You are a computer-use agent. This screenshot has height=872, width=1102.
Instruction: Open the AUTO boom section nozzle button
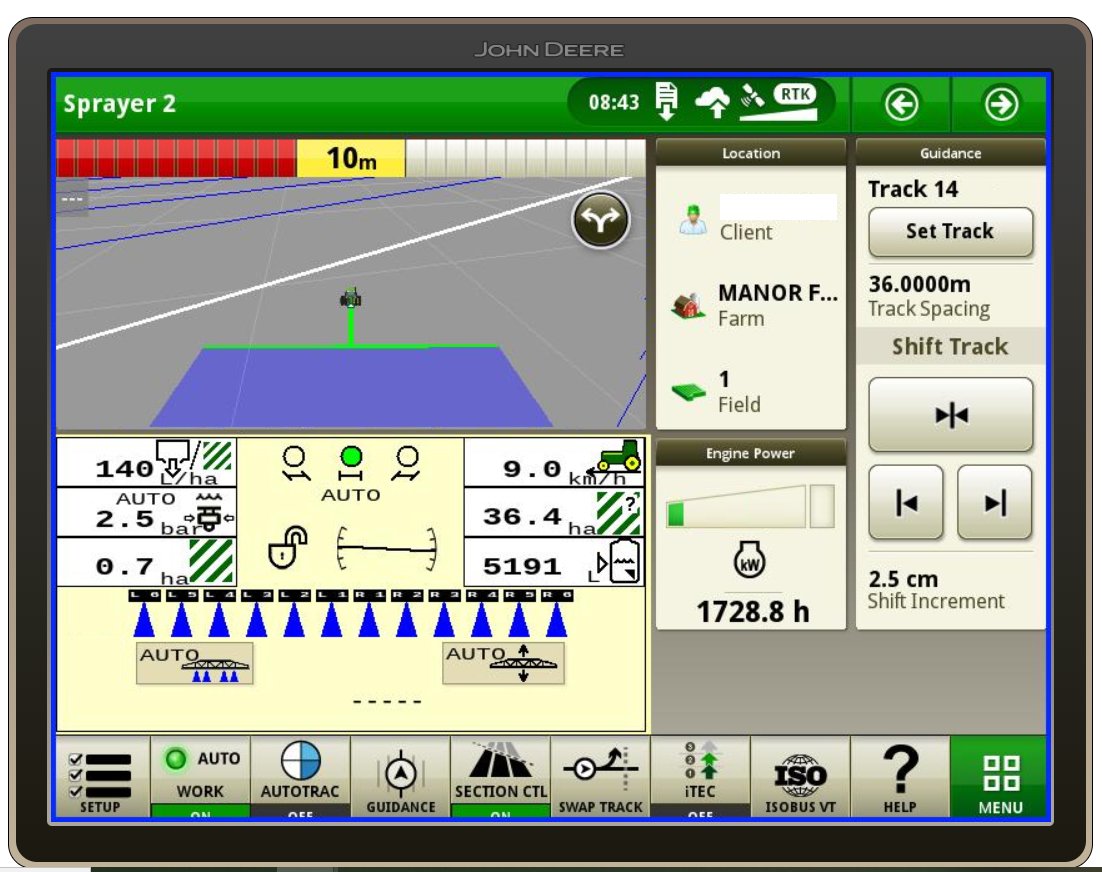point(195,663)
